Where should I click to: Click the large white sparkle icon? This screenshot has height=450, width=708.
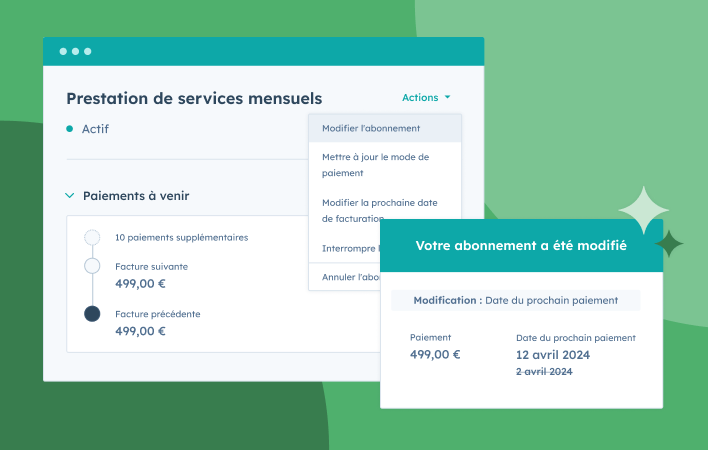click(x=643, y=210)
